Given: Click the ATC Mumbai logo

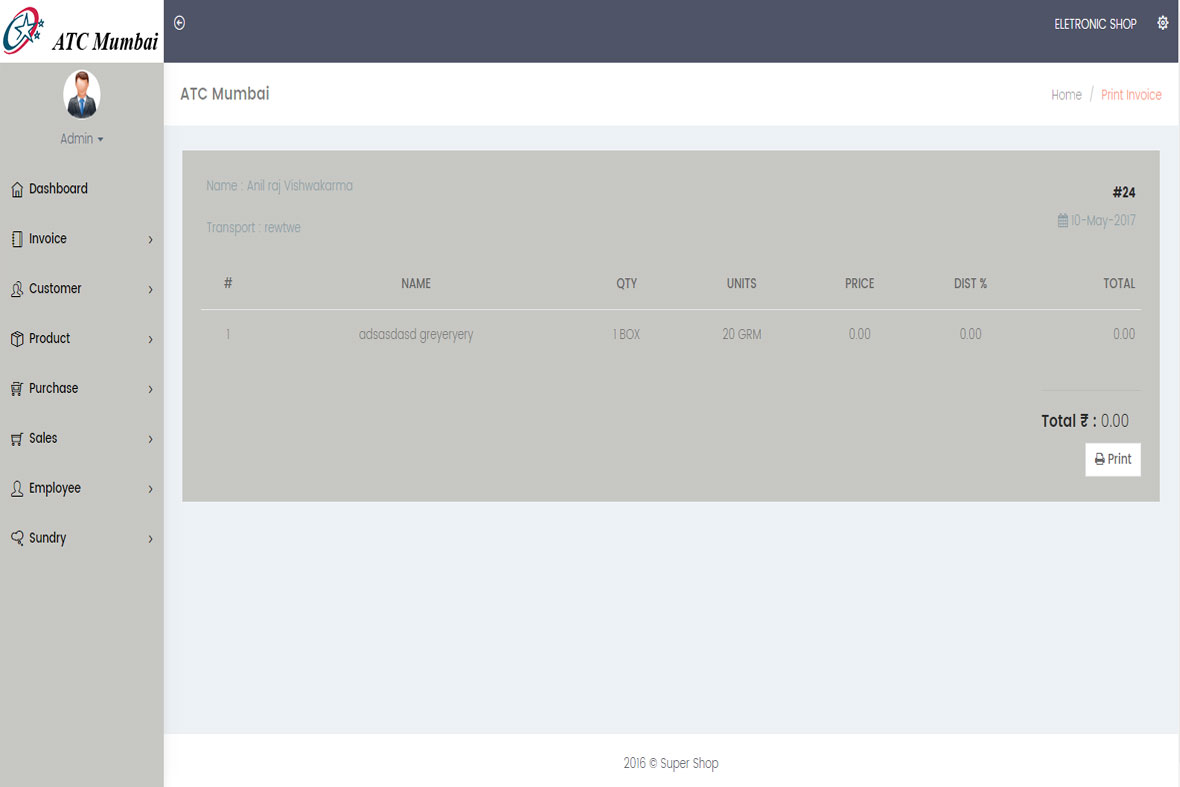Looking at the screenshot, I should (81, 31).
